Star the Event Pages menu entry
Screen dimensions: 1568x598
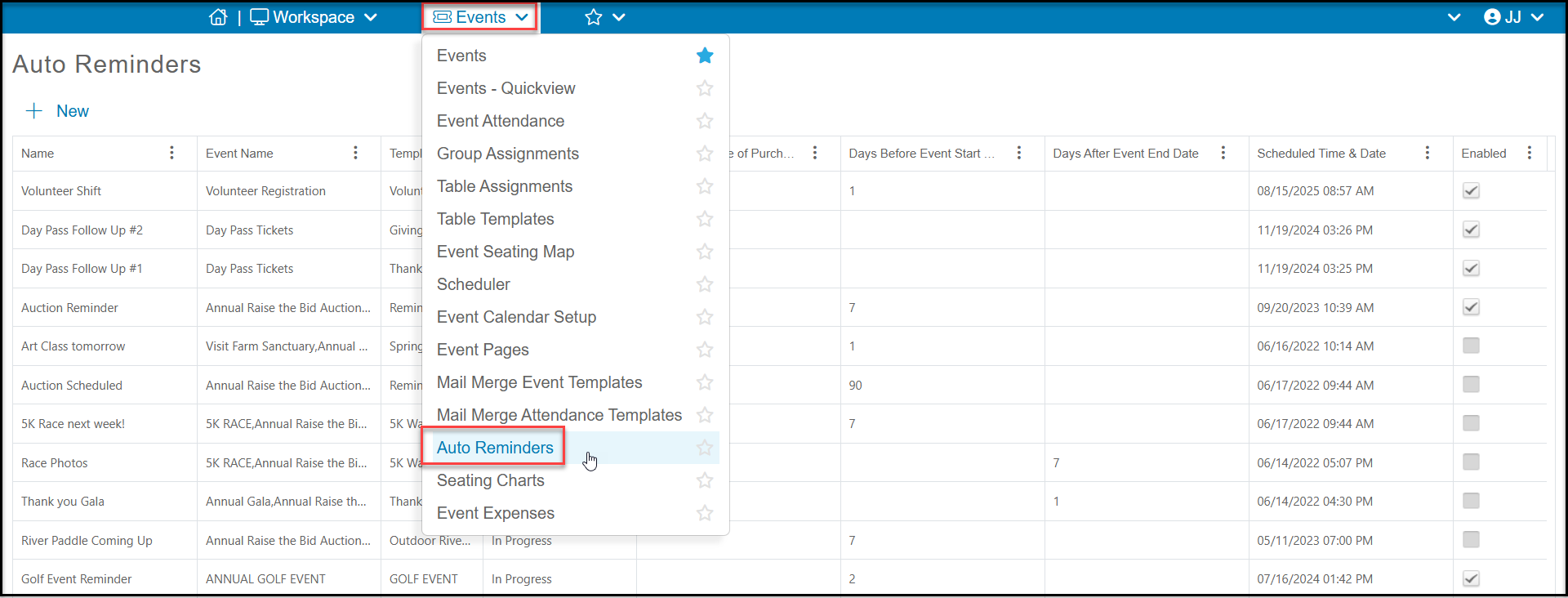click(x=705, y=350)
